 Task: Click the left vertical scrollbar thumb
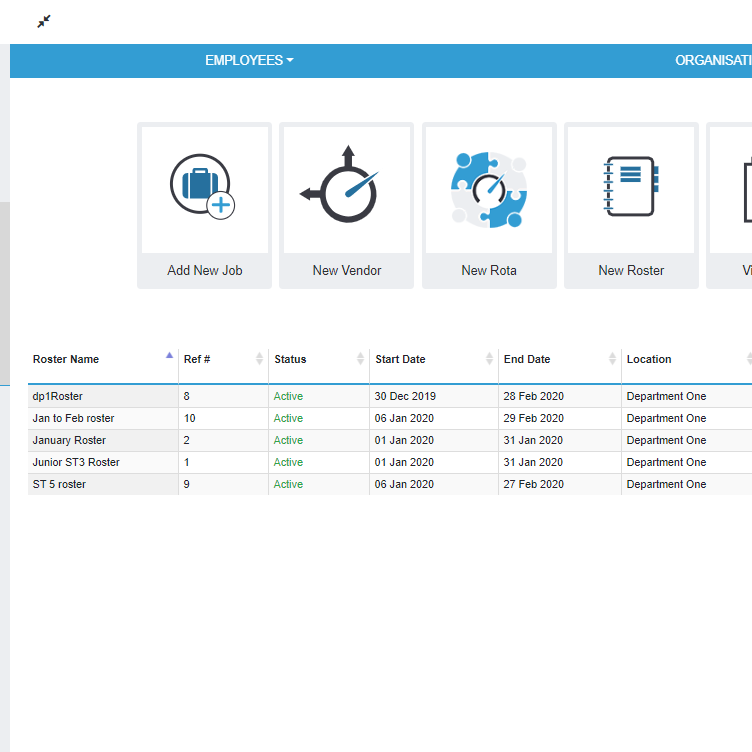click(x=5, y=293)
